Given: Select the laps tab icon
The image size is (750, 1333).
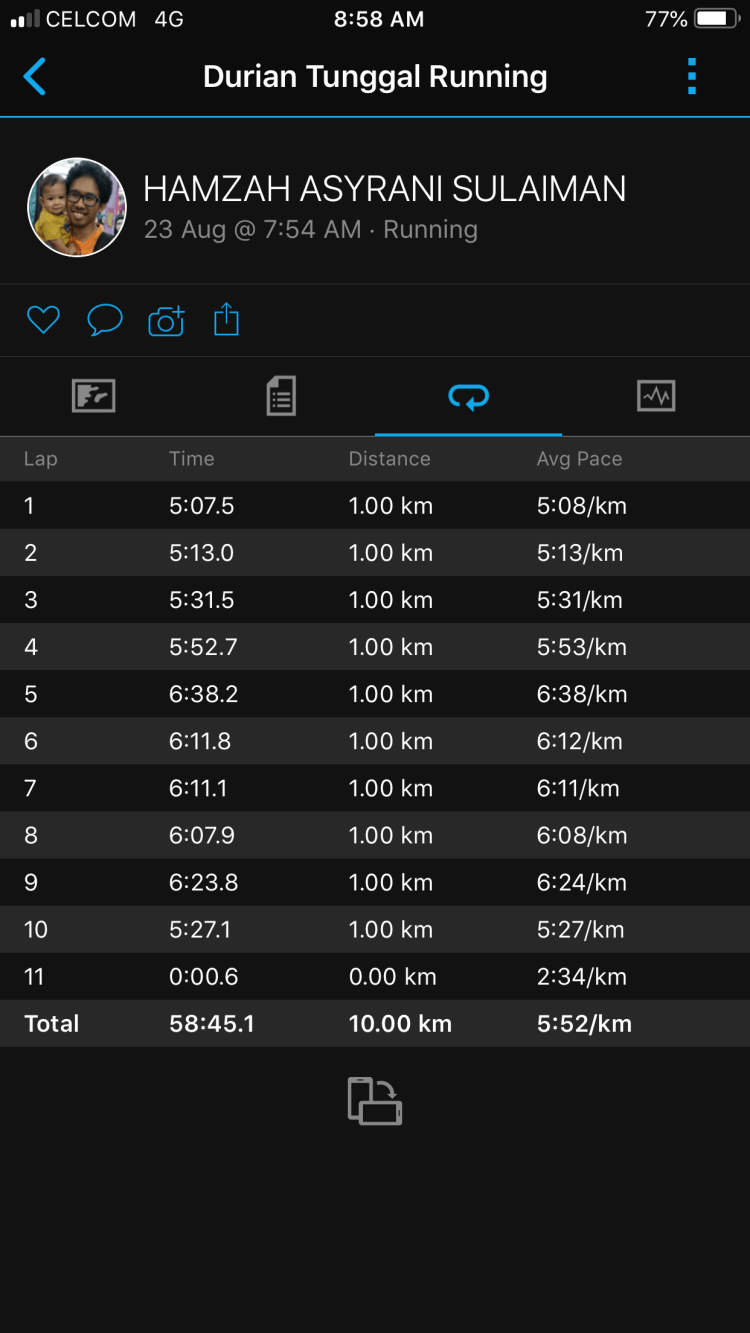Looking at the screenshot, I should click(x=468, y=398).
